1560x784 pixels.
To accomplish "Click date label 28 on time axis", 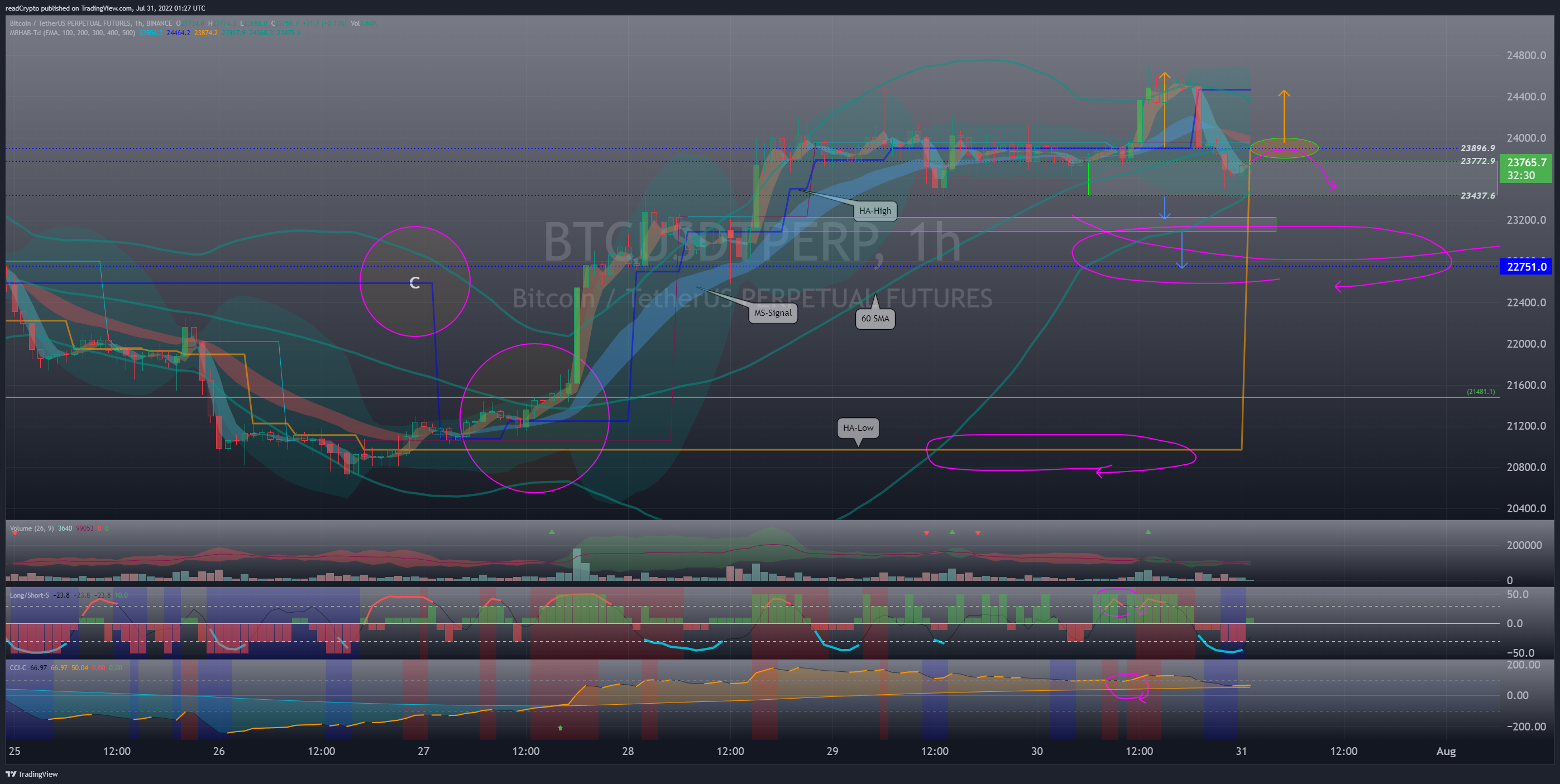I will click(x=628, y=751).
